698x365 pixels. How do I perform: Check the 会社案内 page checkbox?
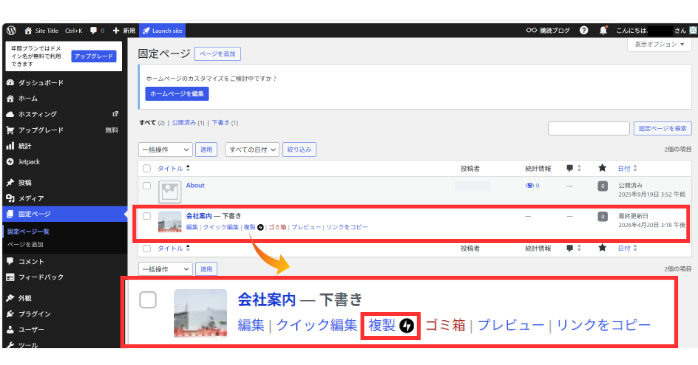pyautogui.click(x=146, y=216)
